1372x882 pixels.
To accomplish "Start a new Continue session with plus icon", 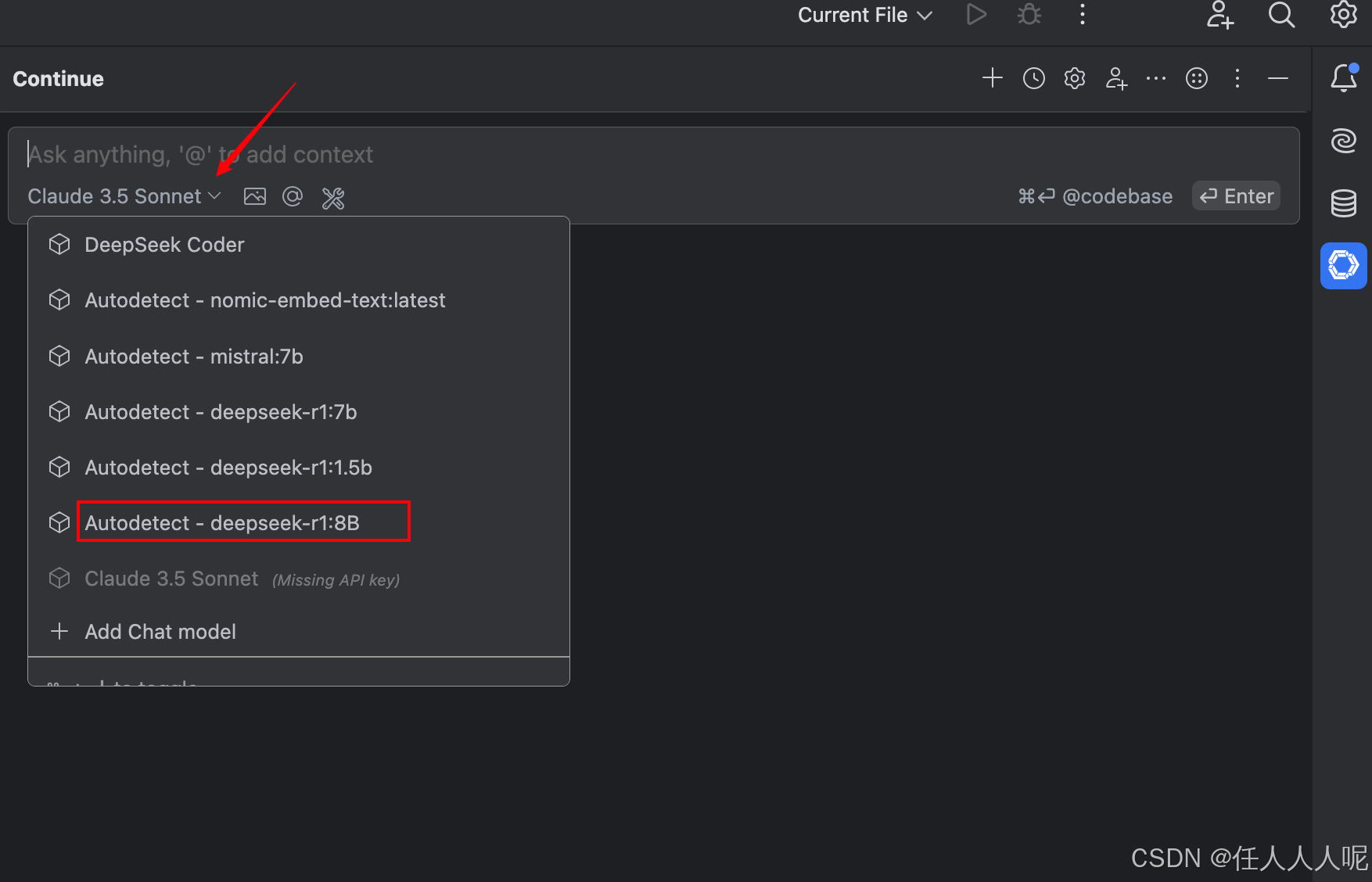I will (993, 78).
